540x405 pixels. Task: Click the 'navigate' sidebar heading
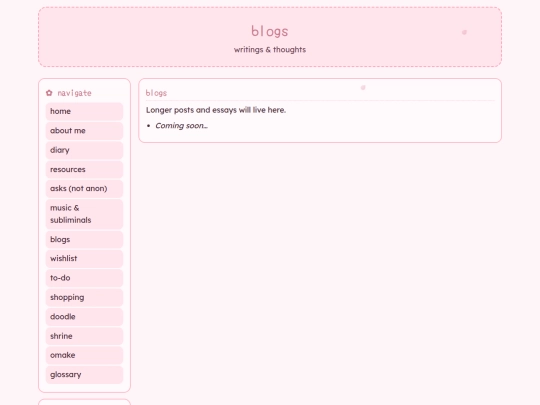[74, 93]
